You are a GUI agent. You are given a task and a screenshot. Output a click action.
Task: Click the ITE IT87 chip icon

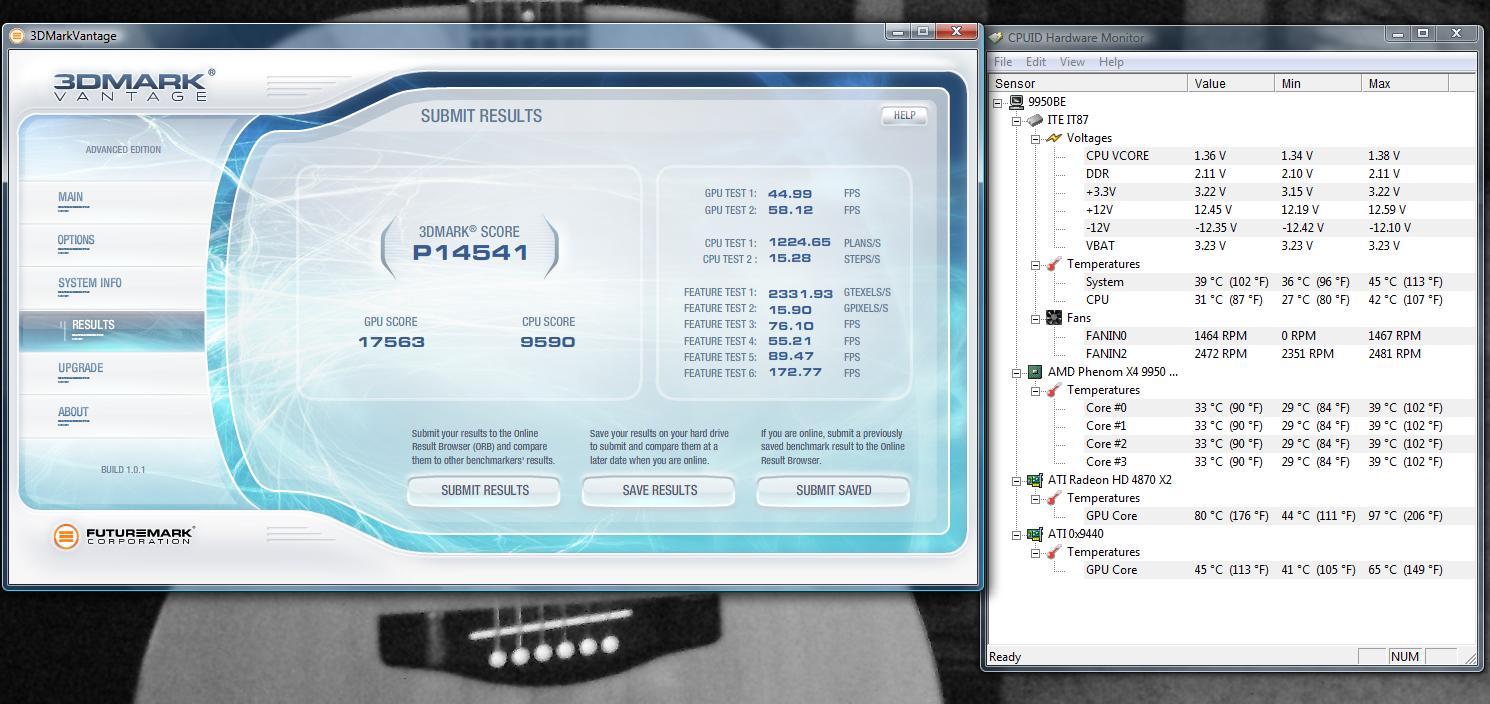coord(1034,120)
